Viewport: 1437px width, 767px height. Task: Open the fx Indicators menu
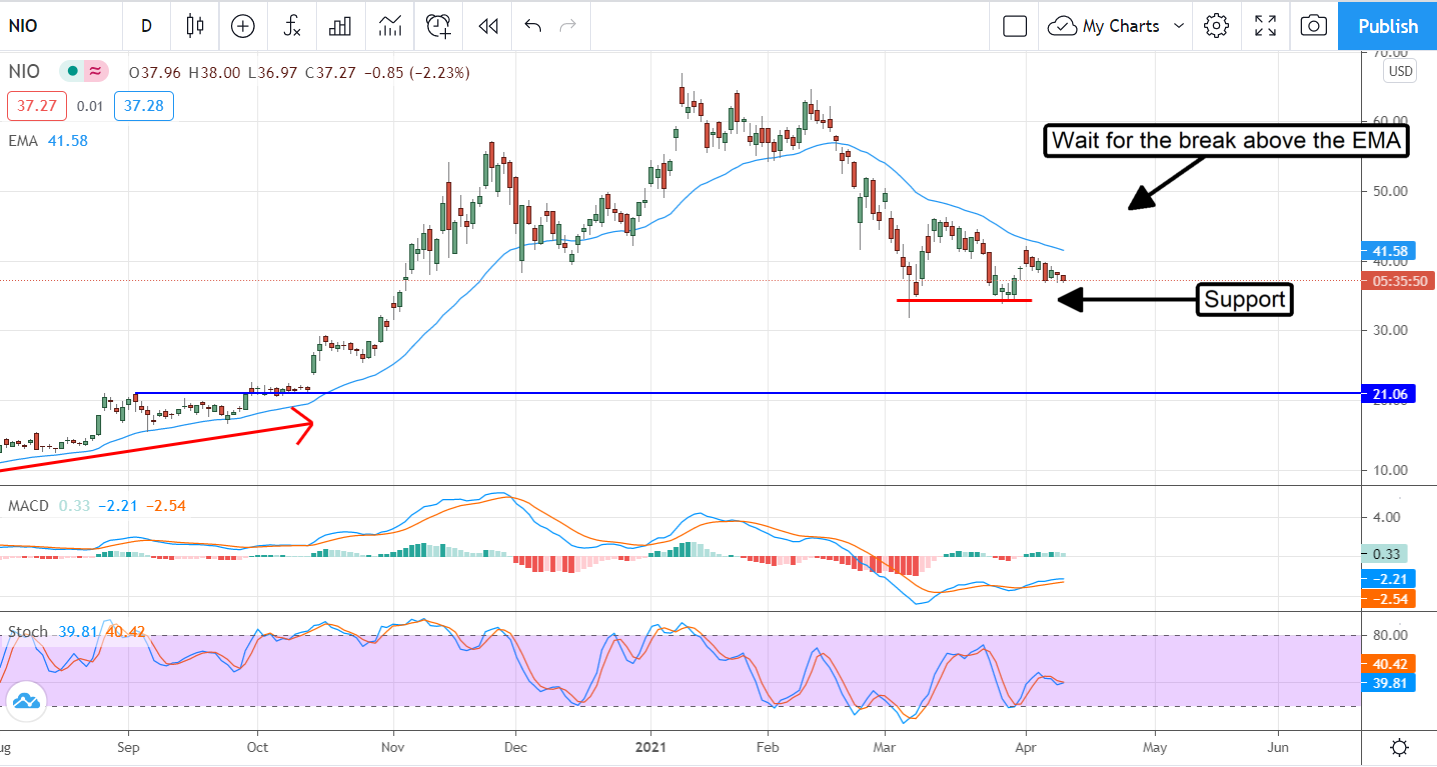click(x=291, y=26)
